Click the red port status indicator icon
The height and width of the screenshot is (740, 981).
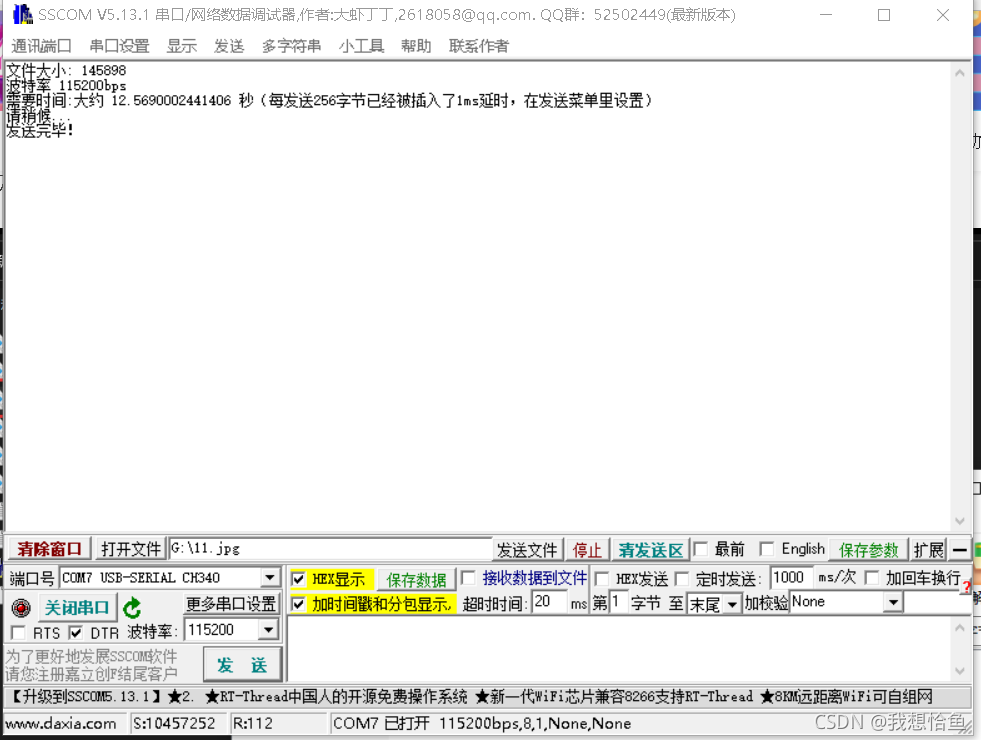21,608
